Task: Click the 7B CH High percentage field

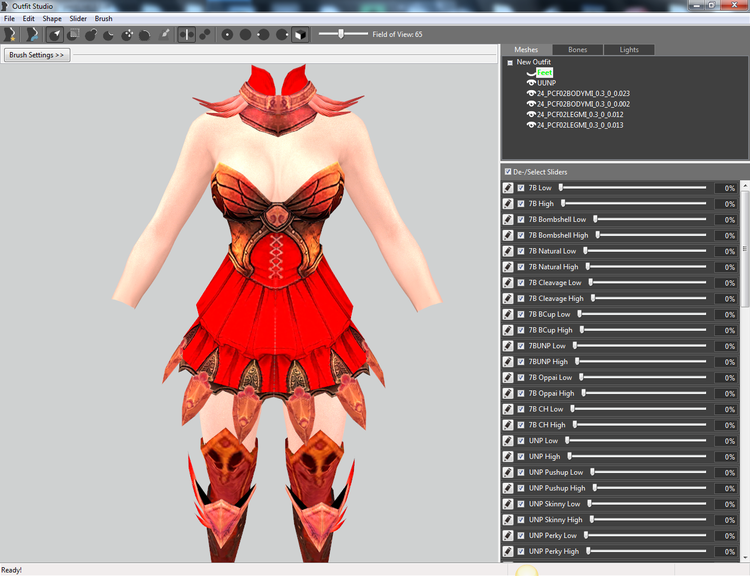Action: click(725, 425)
